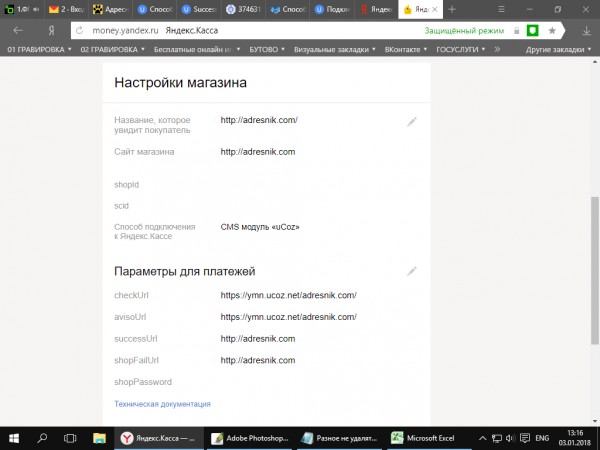Screen dimensions: 600x450
Task: Edit payment parameters with pencil icon
Action: (412, 271)
